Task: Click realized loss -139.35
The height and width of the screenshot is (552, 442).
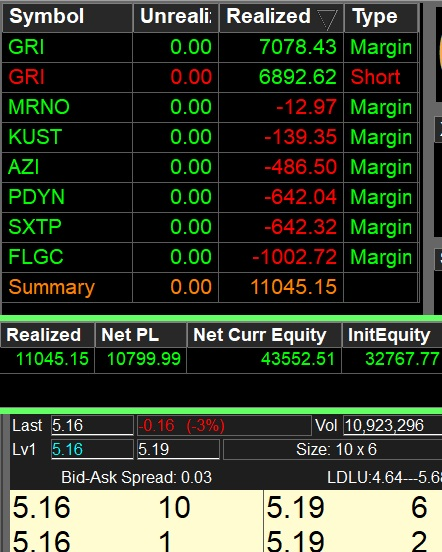Action: click(x=301, y=137)
